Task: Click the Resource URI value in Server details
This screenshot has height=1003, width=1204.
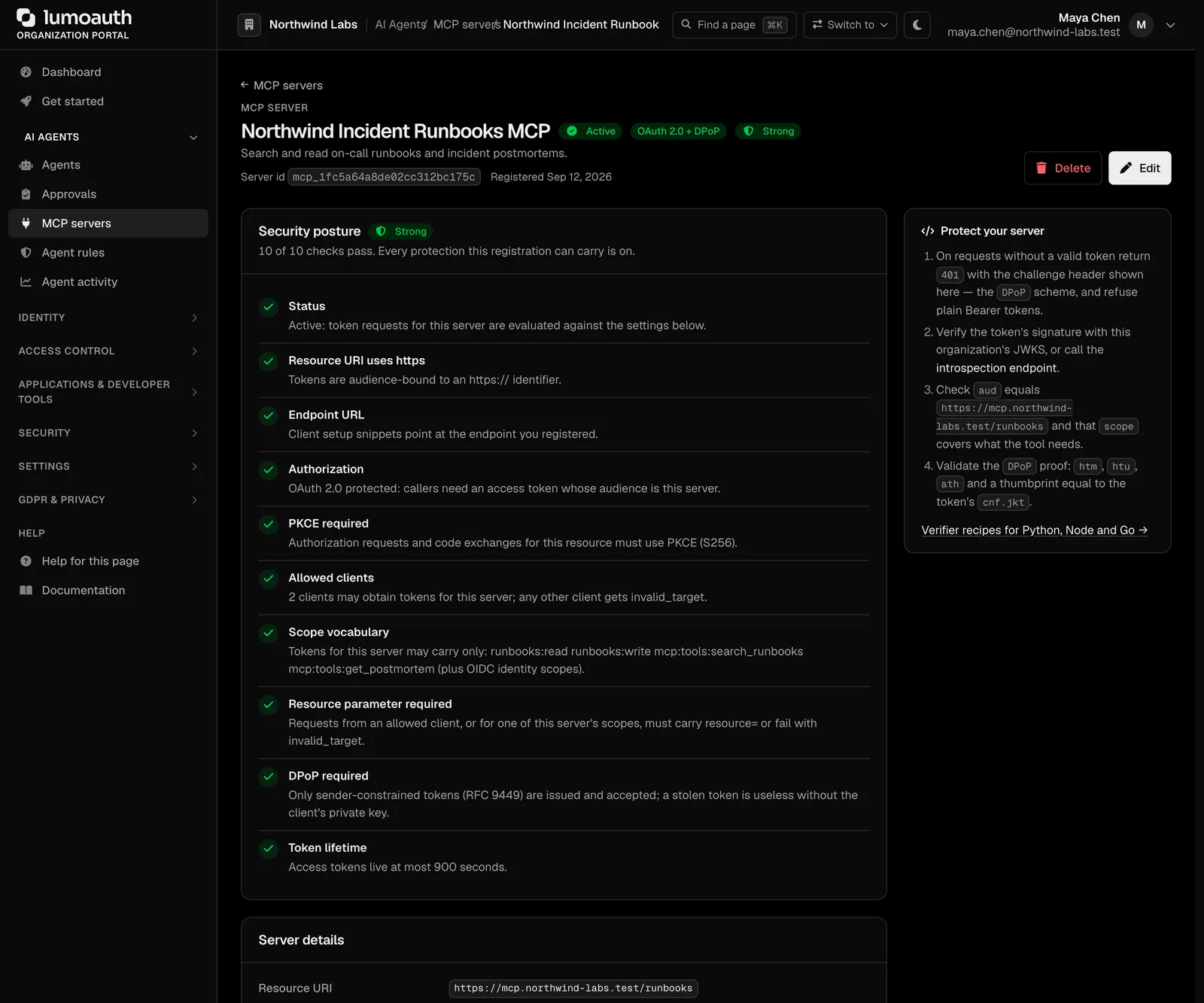Action: [x=573, y=989]
